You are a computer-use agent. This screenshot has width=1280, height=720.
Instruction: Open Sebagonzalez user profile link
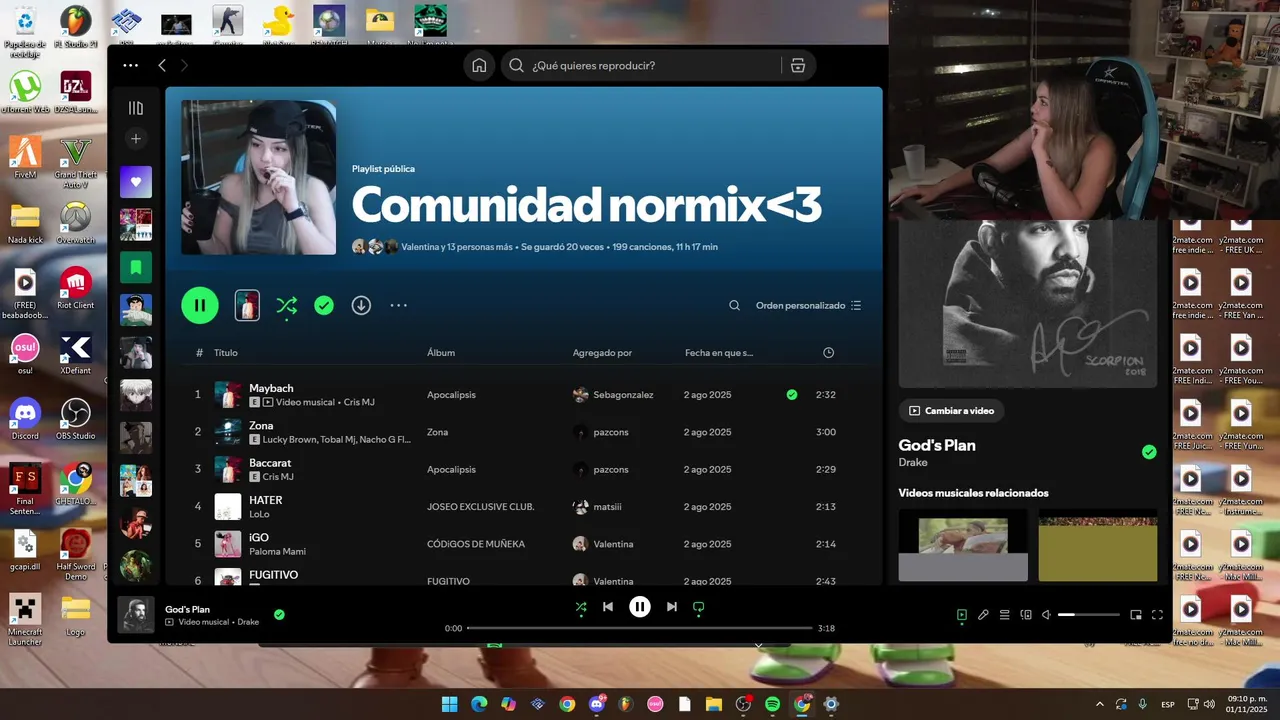coord(623,395)
